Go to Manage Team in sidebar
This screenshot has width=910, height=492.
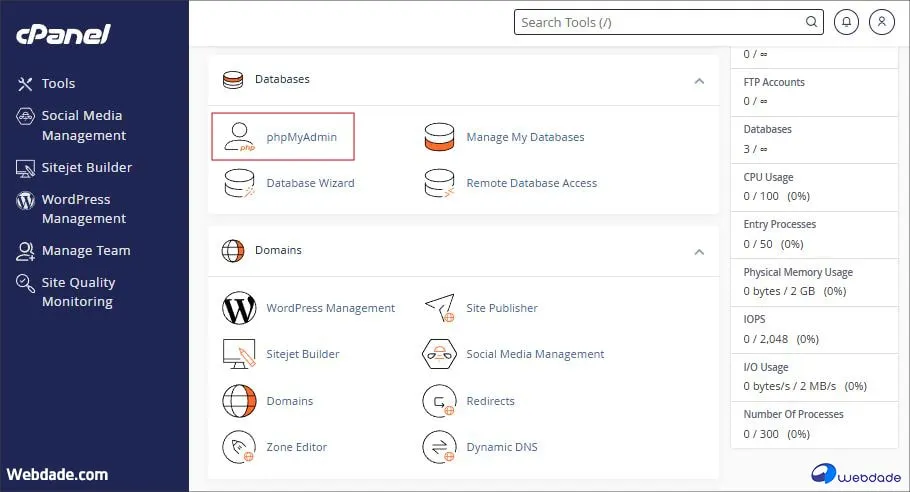click(85, 251)
